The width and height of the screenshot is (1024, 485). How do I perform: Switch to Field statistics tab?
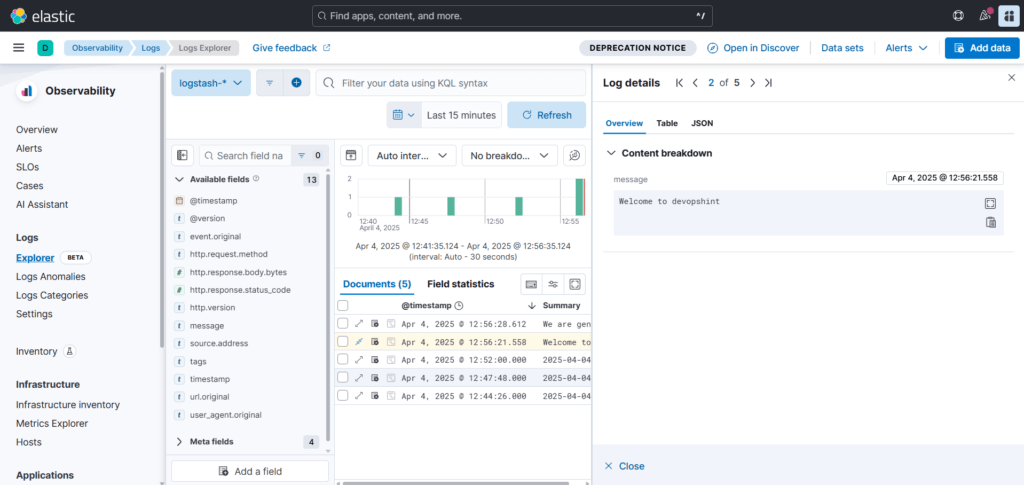point(460,284)
